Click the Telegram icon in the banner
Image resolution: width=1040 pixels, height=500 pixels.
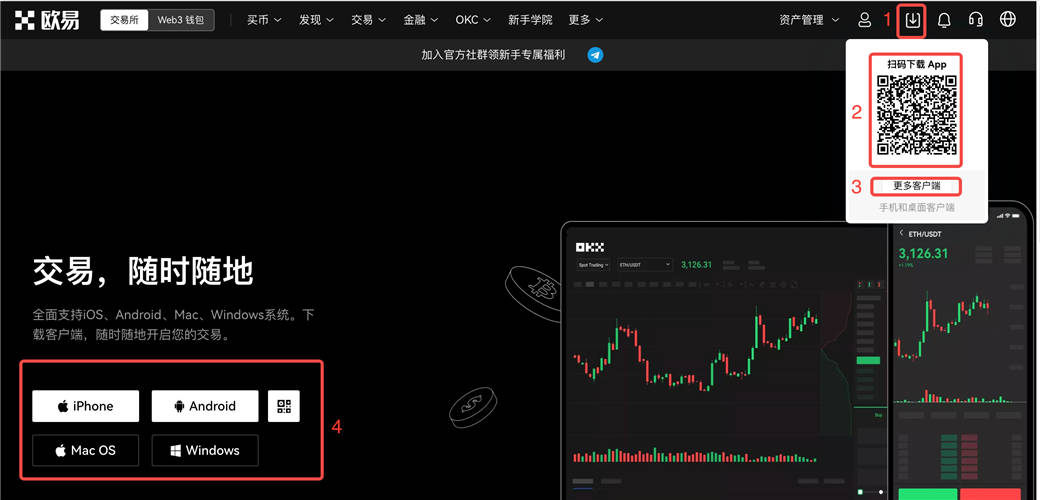pos(595,55)
